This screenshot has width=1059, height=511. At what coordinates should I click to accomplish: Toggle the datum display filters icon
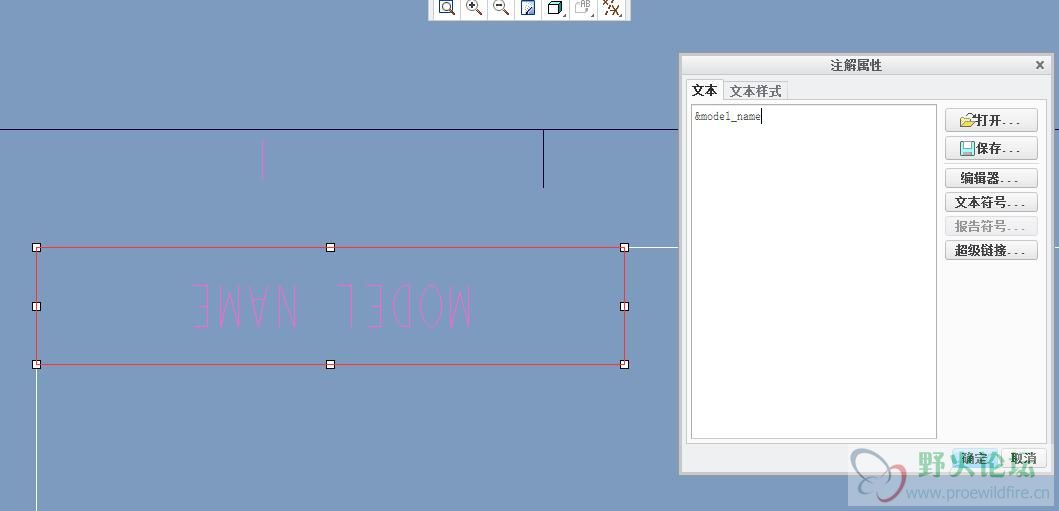click(611, 8)
